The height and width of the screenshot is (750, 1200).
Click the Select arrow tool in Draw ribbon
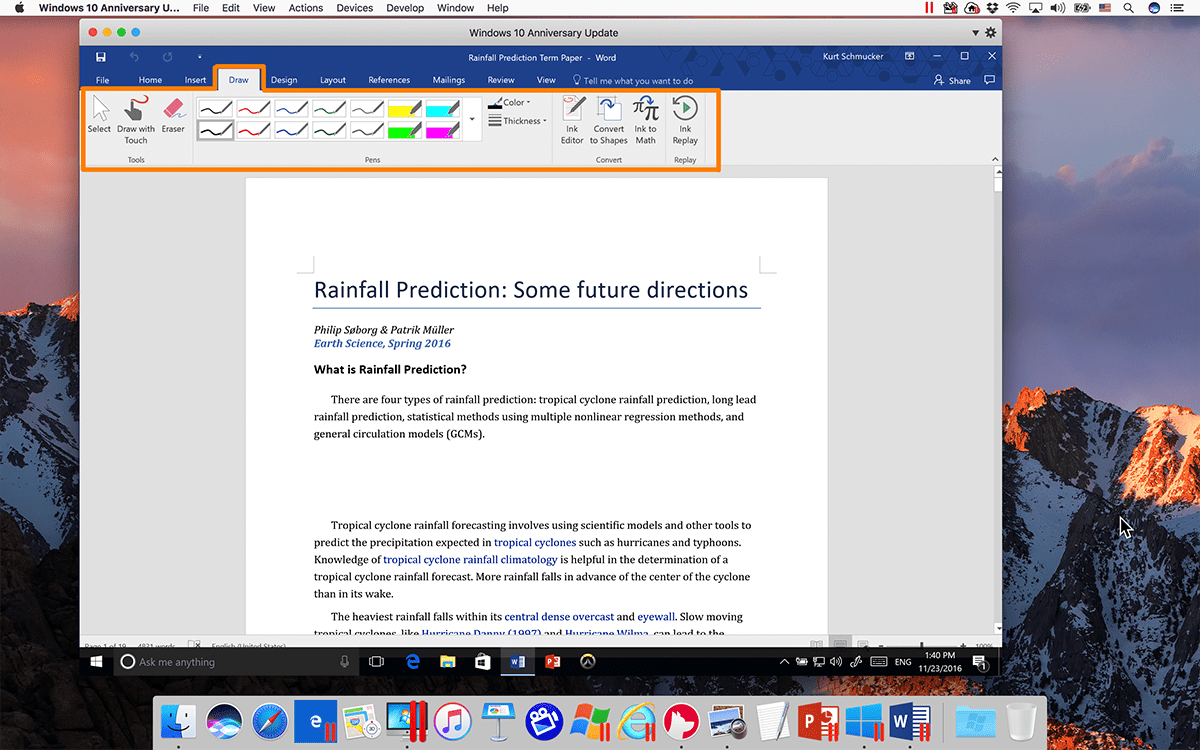[99, 116]
